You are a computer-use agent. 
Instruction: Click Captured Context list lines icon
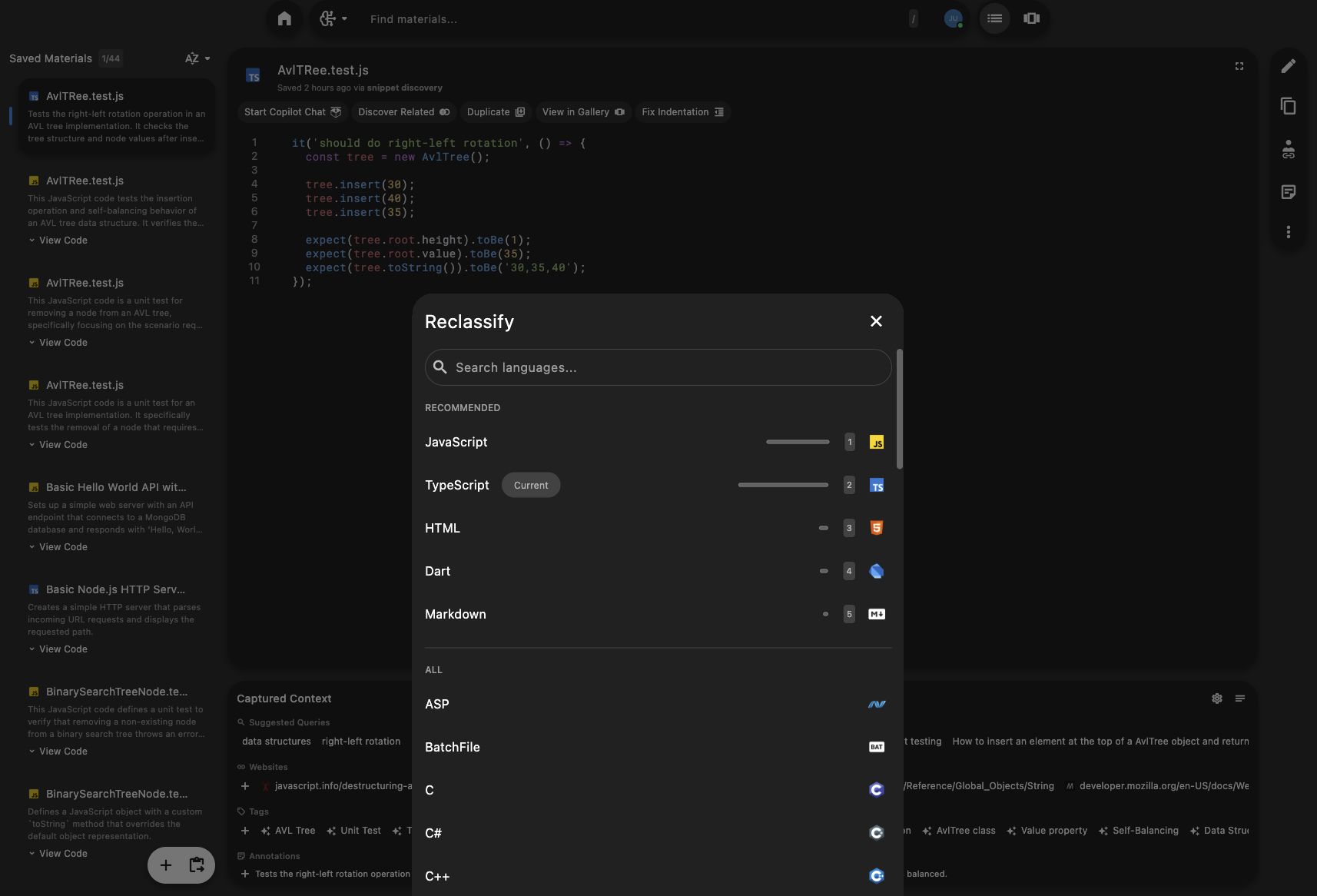click(1240, 699)
